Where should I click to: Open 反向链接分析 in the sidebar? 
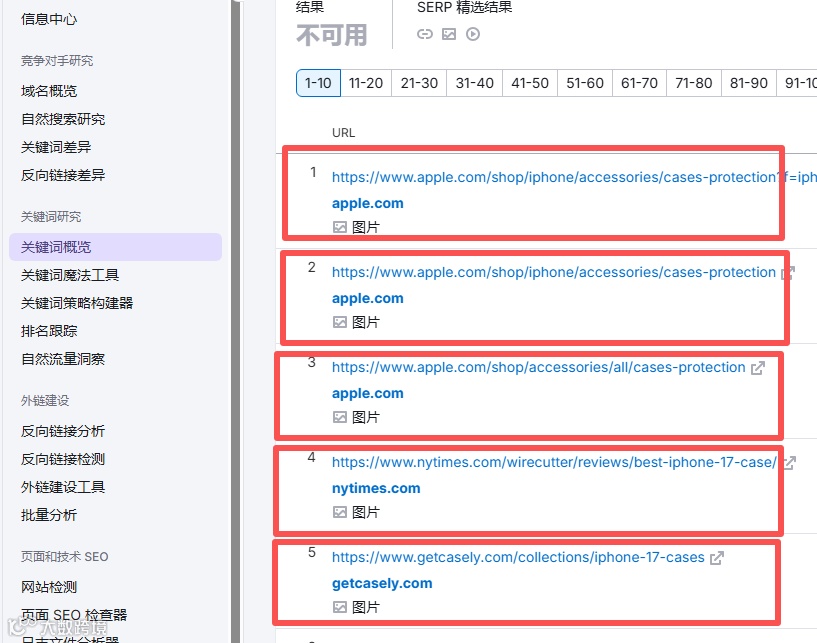63,431
